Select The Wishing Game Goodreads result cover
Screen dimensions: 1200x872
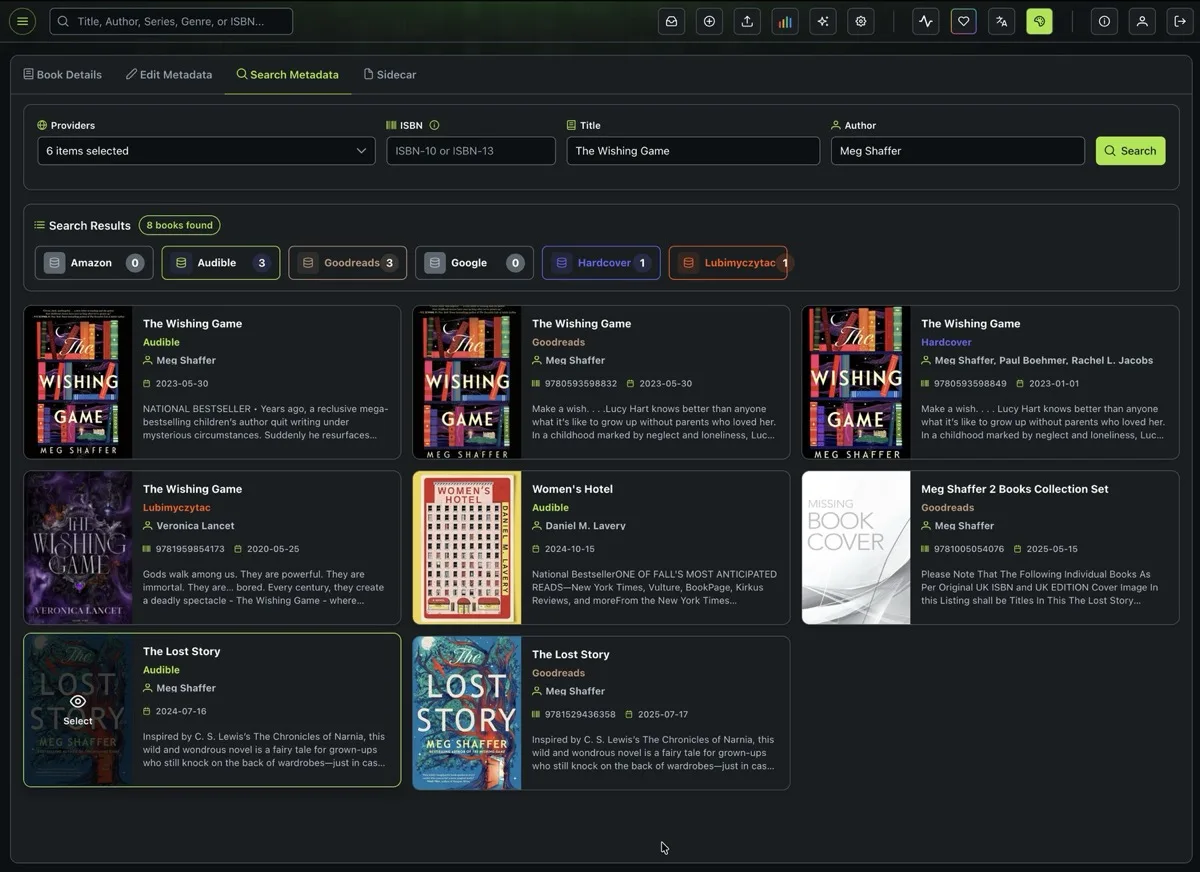pos(467,382)
